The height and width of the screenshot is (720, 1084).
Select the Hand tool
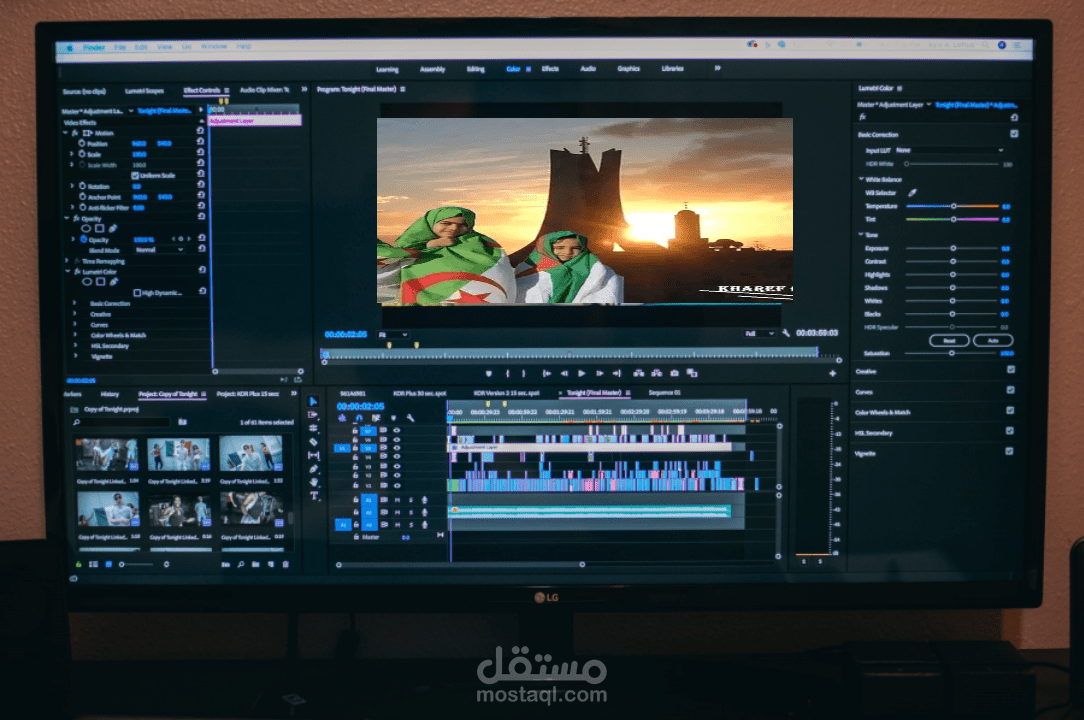(x=313, y=482)
